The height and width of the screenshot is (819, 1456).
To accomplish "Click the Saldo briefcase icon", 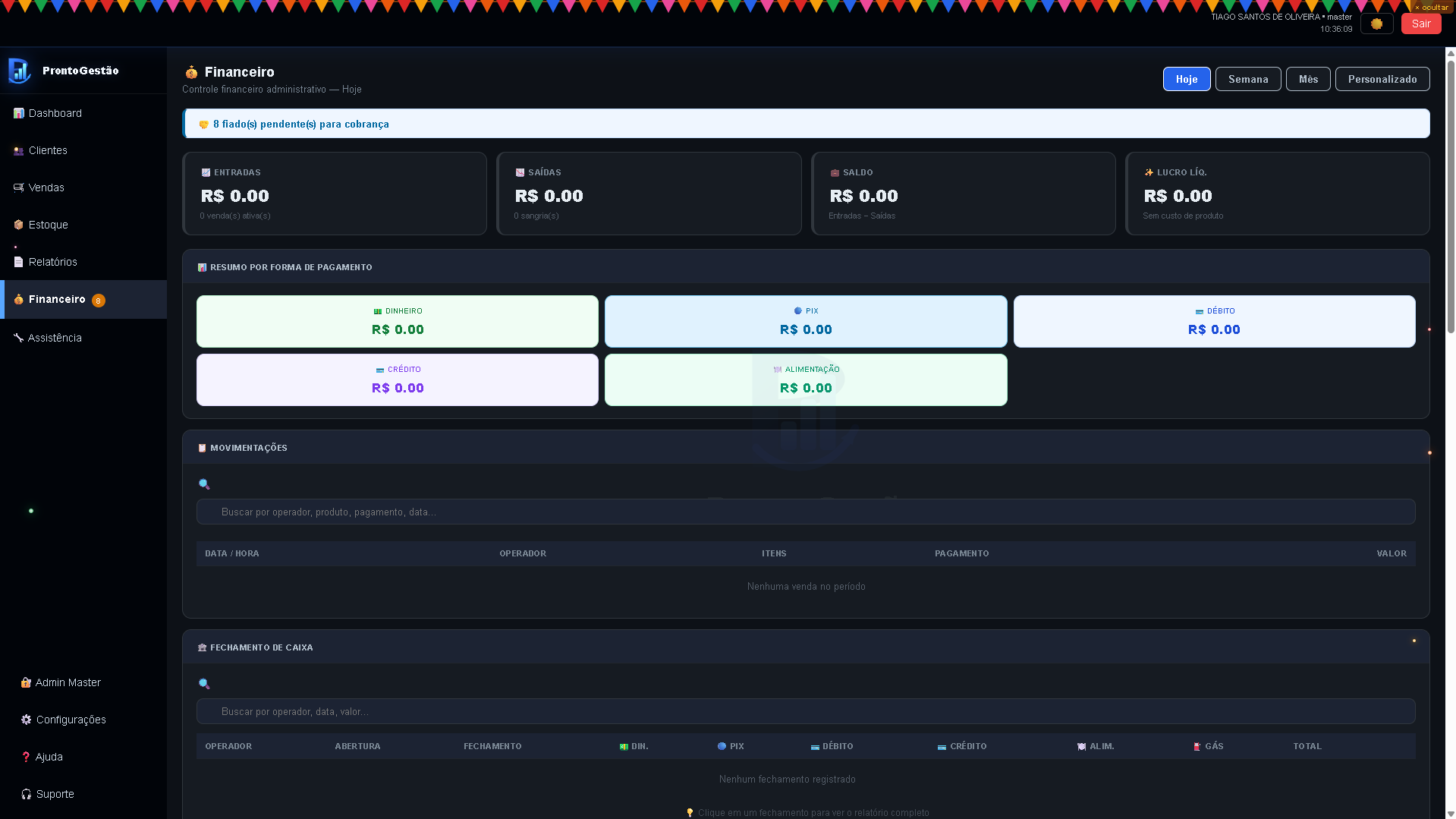I will coord(835,172).
